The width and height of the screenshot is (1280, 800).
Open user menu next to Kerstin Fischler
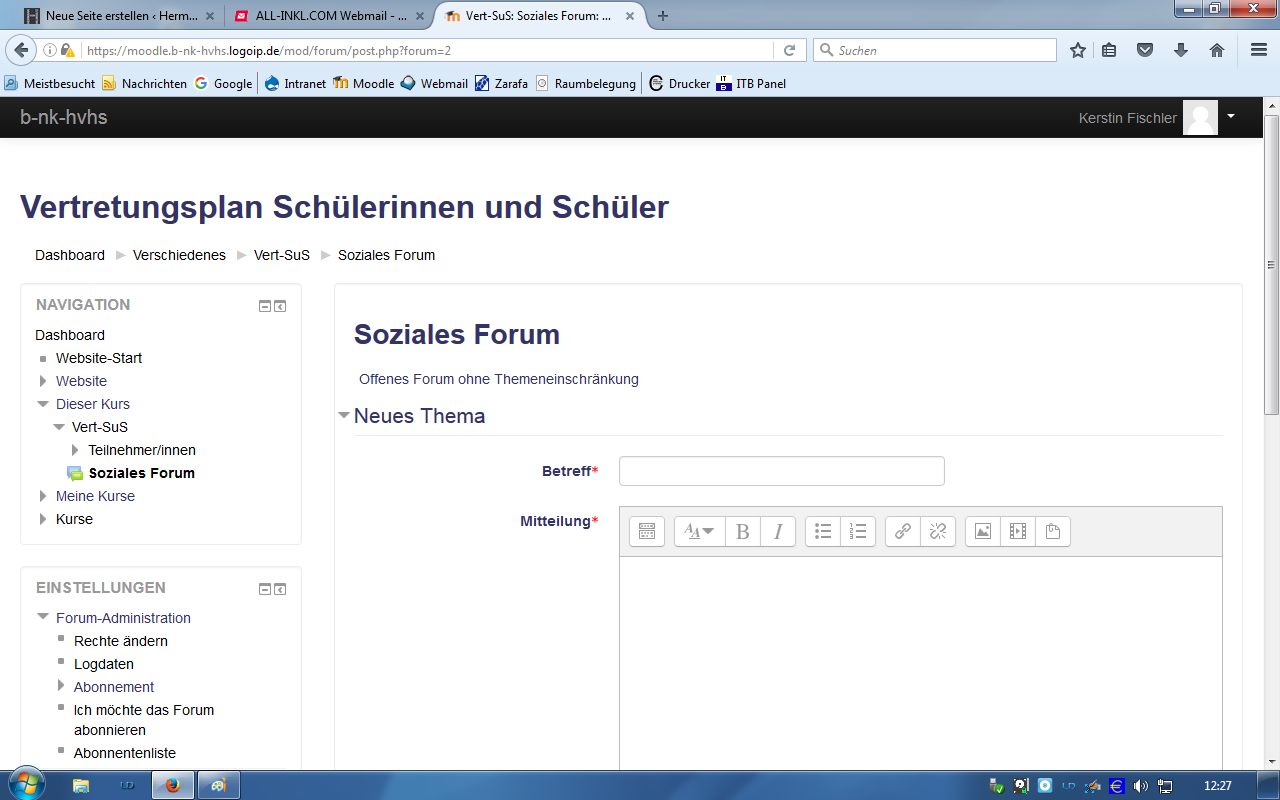click(1231, 116)
